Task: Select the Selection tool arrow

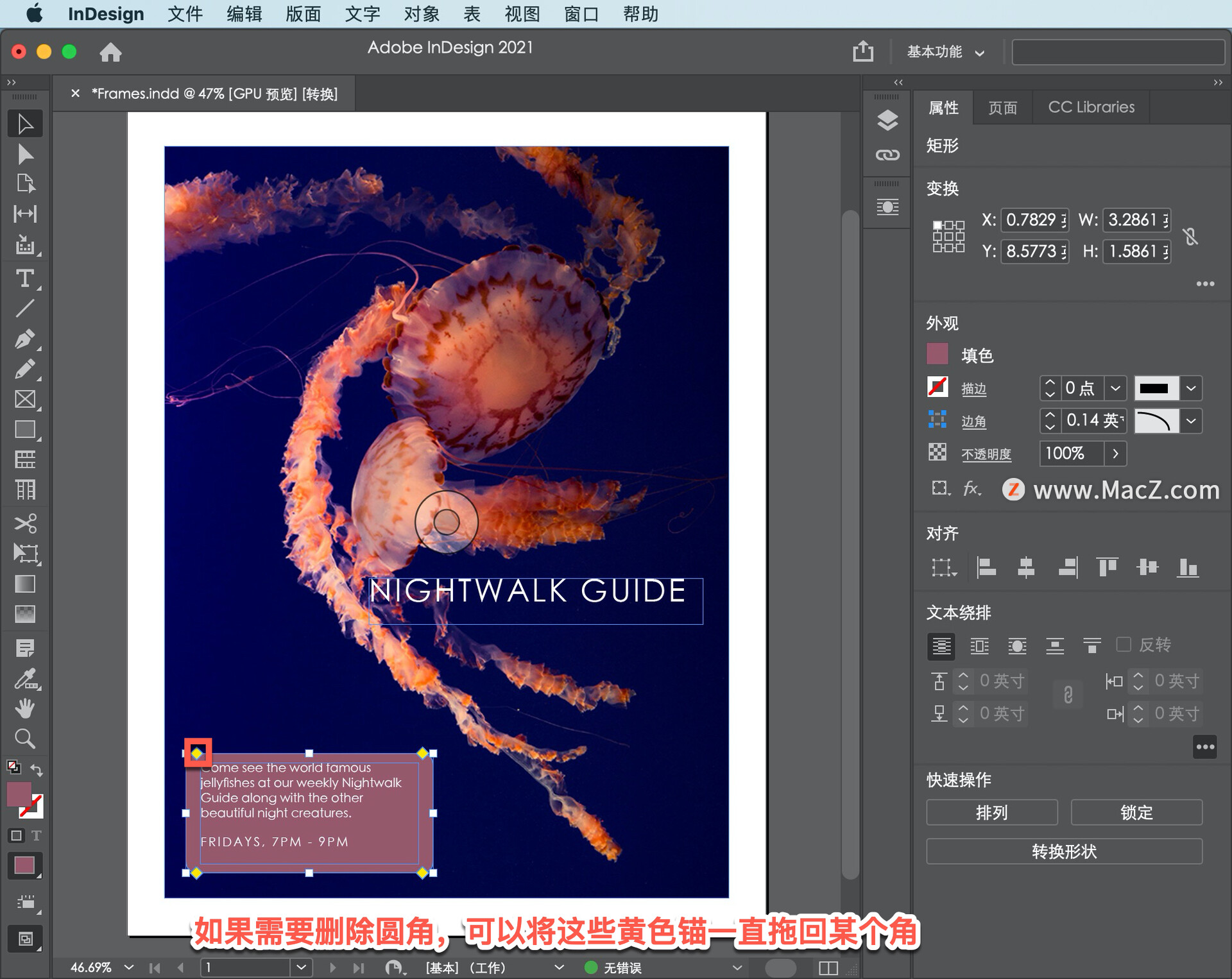Action: pos(25,124)
